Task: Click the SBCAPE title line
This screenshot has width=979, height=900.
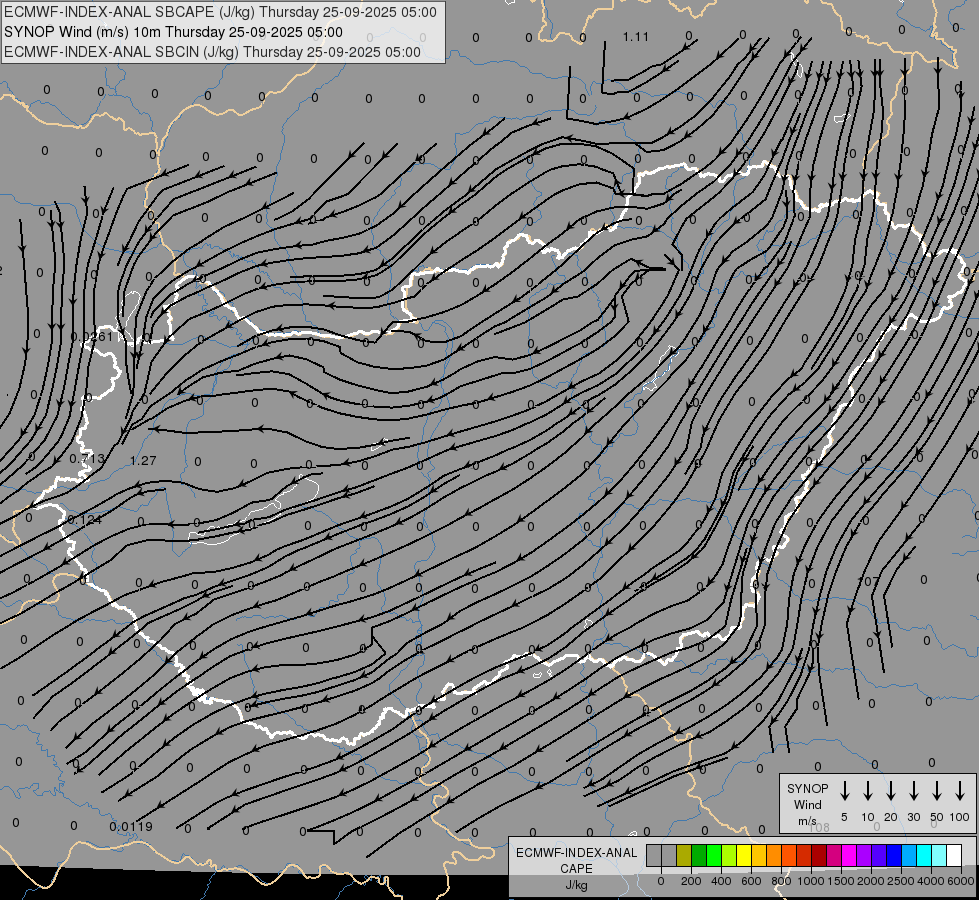Action: tap(220, 12)
